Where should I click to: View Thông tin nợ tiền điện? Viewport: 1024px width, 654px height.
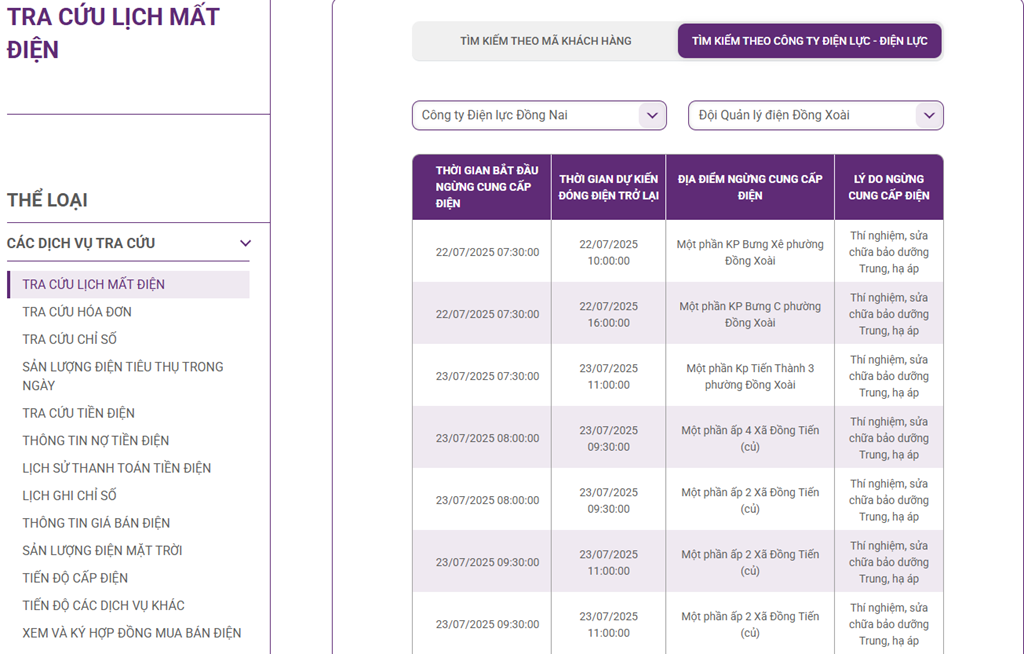(95, 441)
